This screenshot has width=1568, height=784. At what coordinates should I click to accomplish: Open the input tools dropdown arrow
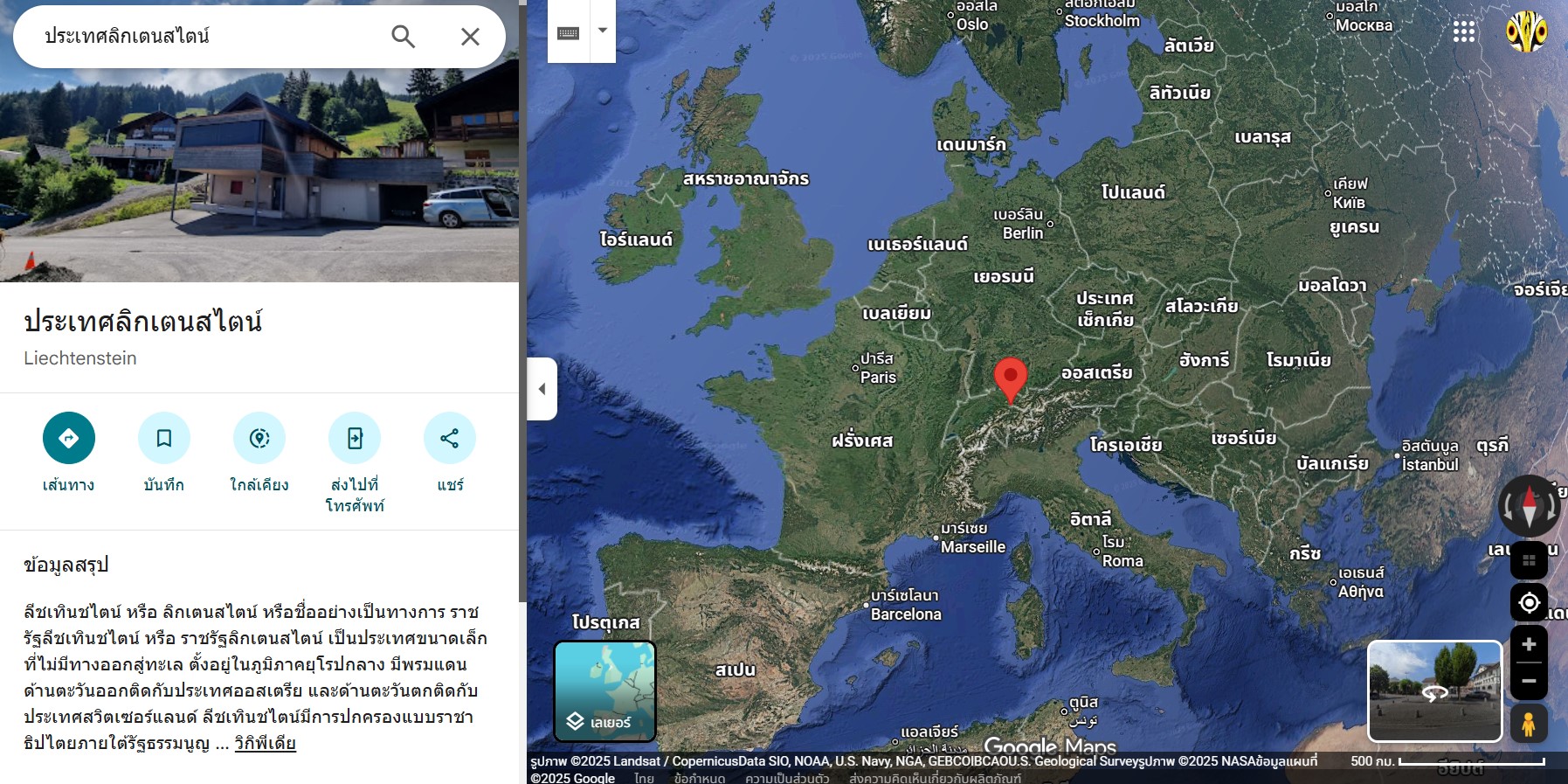[x=603, y=31]
